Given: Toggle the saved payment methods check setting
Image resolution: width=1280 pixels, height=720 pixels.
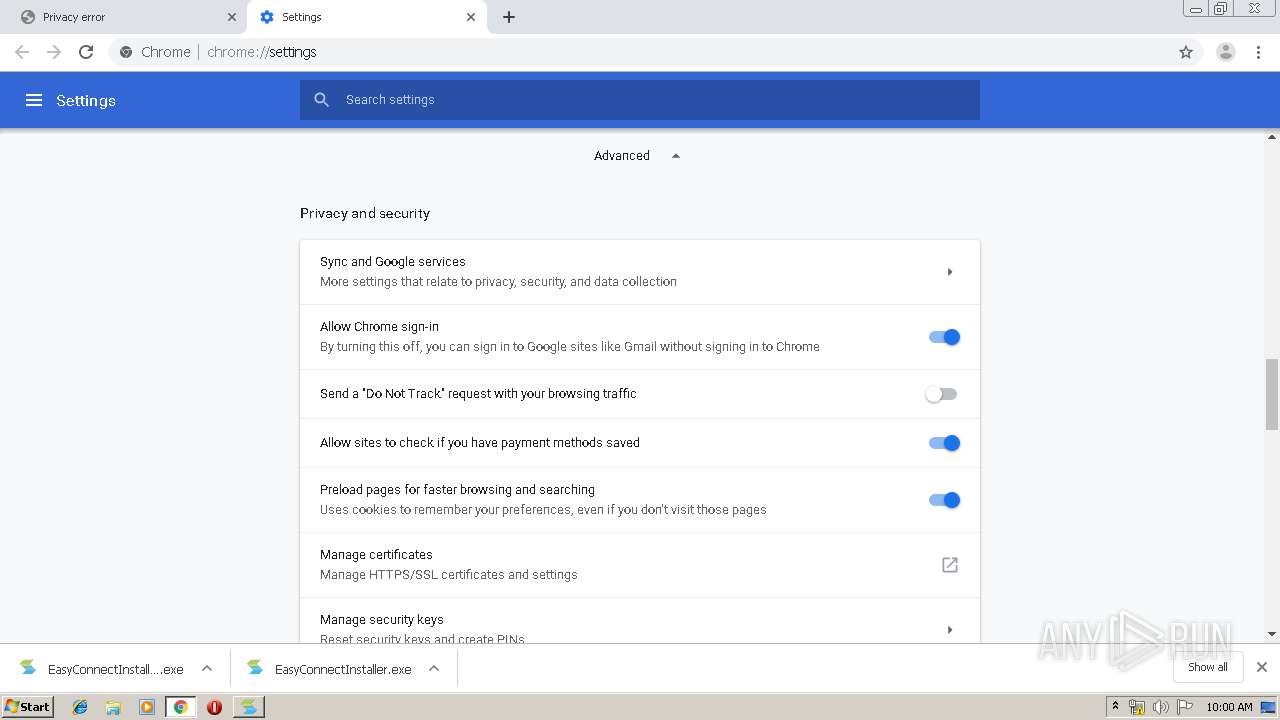Looking at the screenshot, I should 944,443.
